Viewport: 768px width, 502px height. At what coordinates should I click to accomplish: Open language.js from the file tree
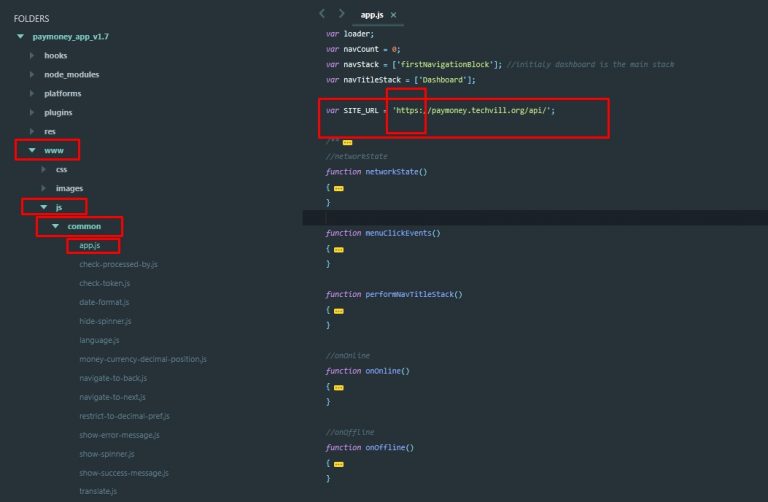(x=100, y=340)
